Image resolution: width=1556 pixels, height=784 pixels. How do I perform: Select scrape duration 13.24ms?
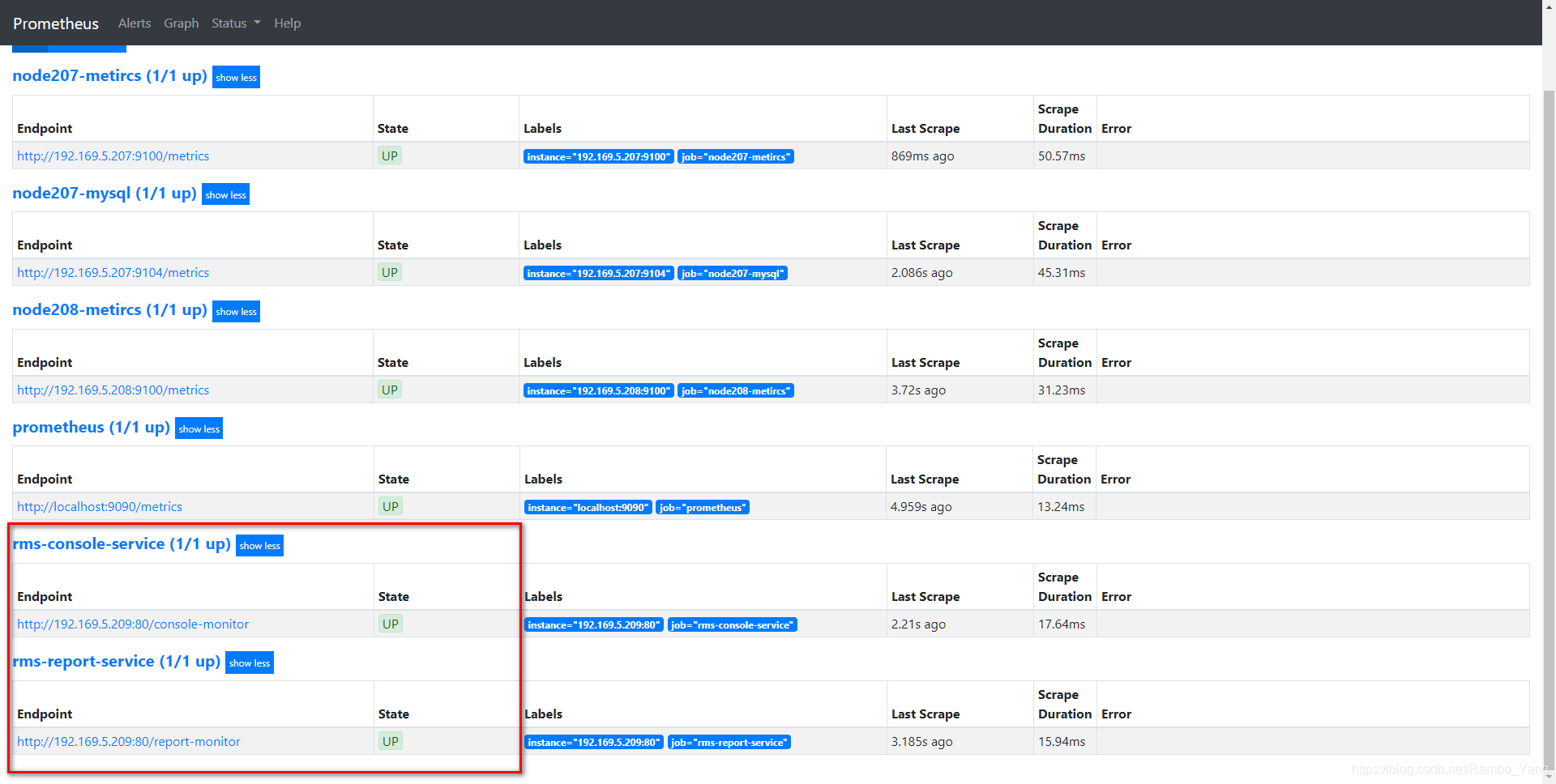point(1061,507)
